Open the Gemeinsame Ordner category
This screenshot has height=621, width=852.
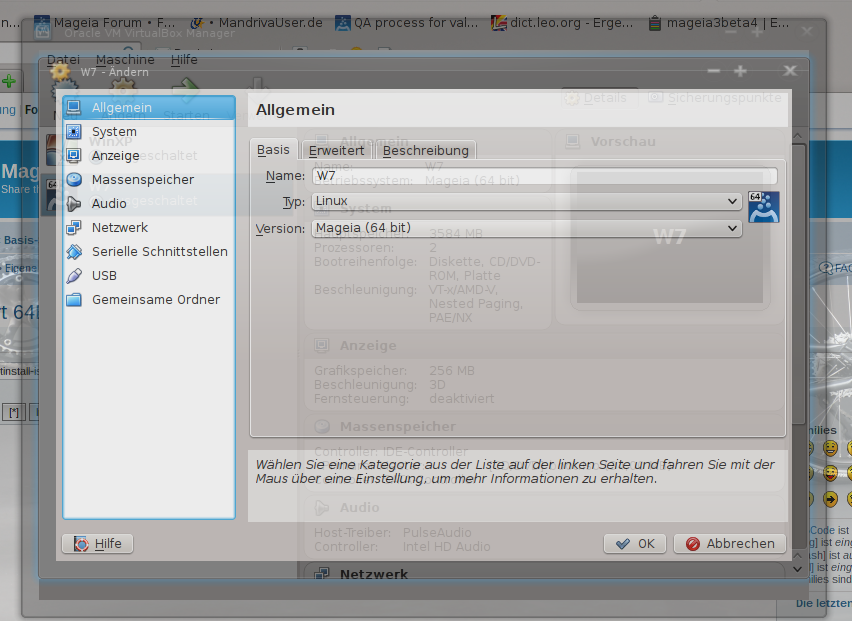149,299
